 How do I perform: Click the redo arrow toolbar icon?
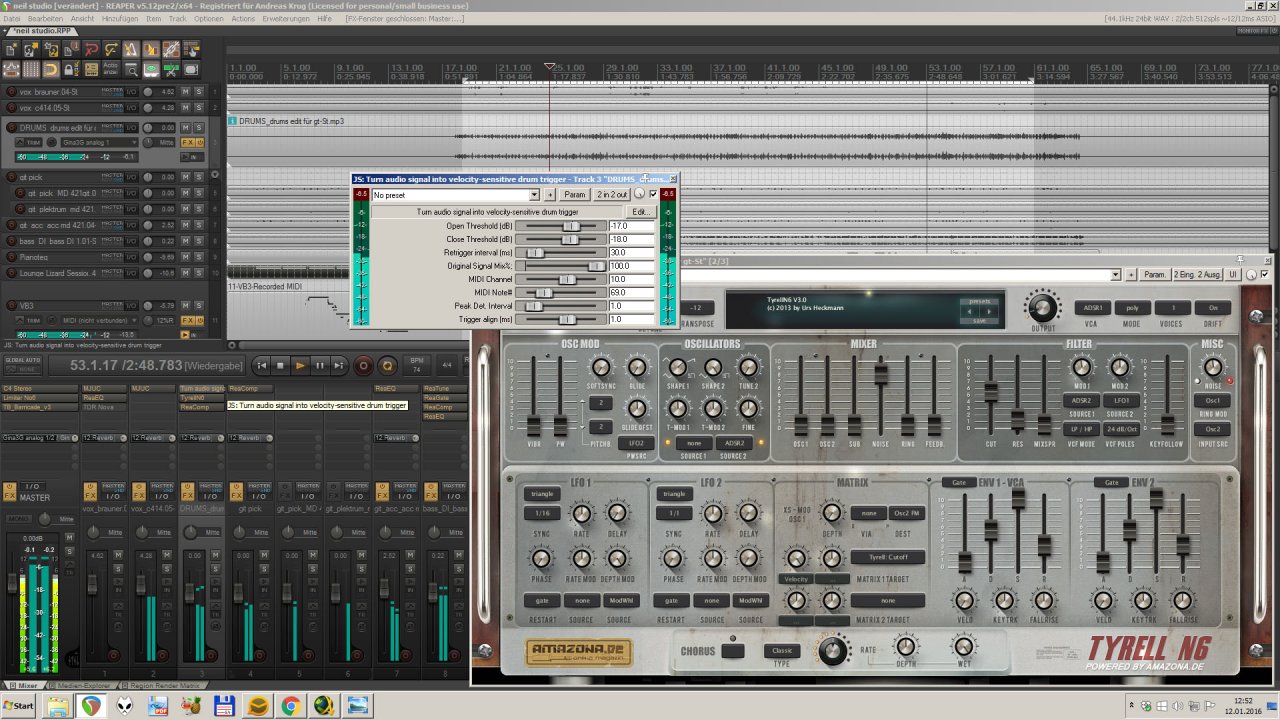(x=110, y=49)
